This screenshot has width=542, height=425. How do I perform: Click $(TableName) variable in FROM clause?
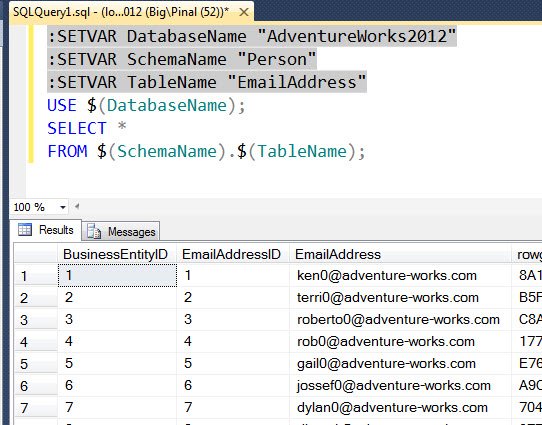pos(297,151)
